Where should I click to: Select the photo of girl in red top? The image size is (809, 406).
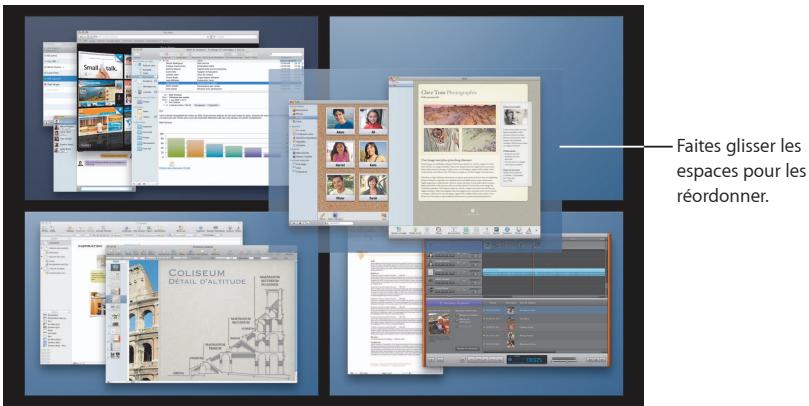(373, 121)
